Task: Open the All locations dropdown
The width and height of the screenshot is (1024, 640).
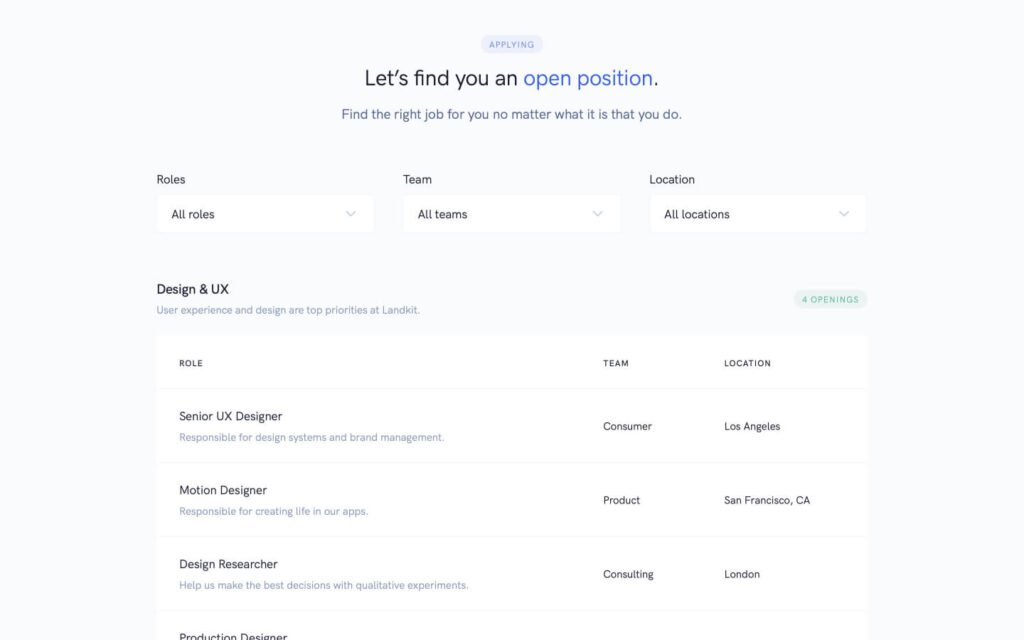Action: (757, 214)
